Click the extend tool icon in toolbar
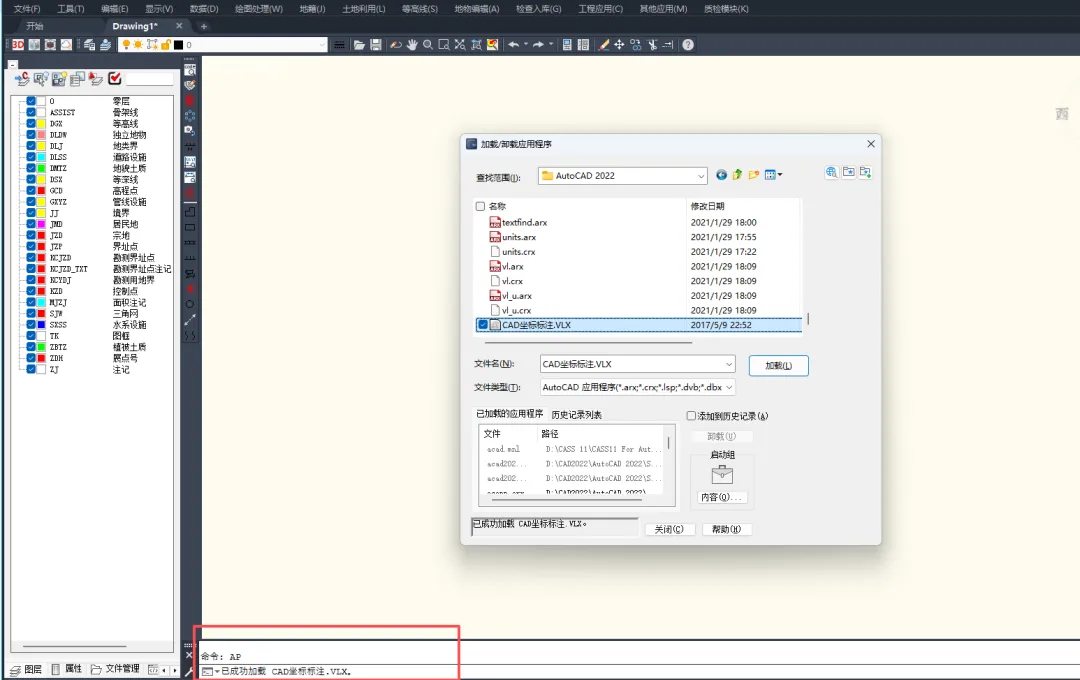 point(668,45)
